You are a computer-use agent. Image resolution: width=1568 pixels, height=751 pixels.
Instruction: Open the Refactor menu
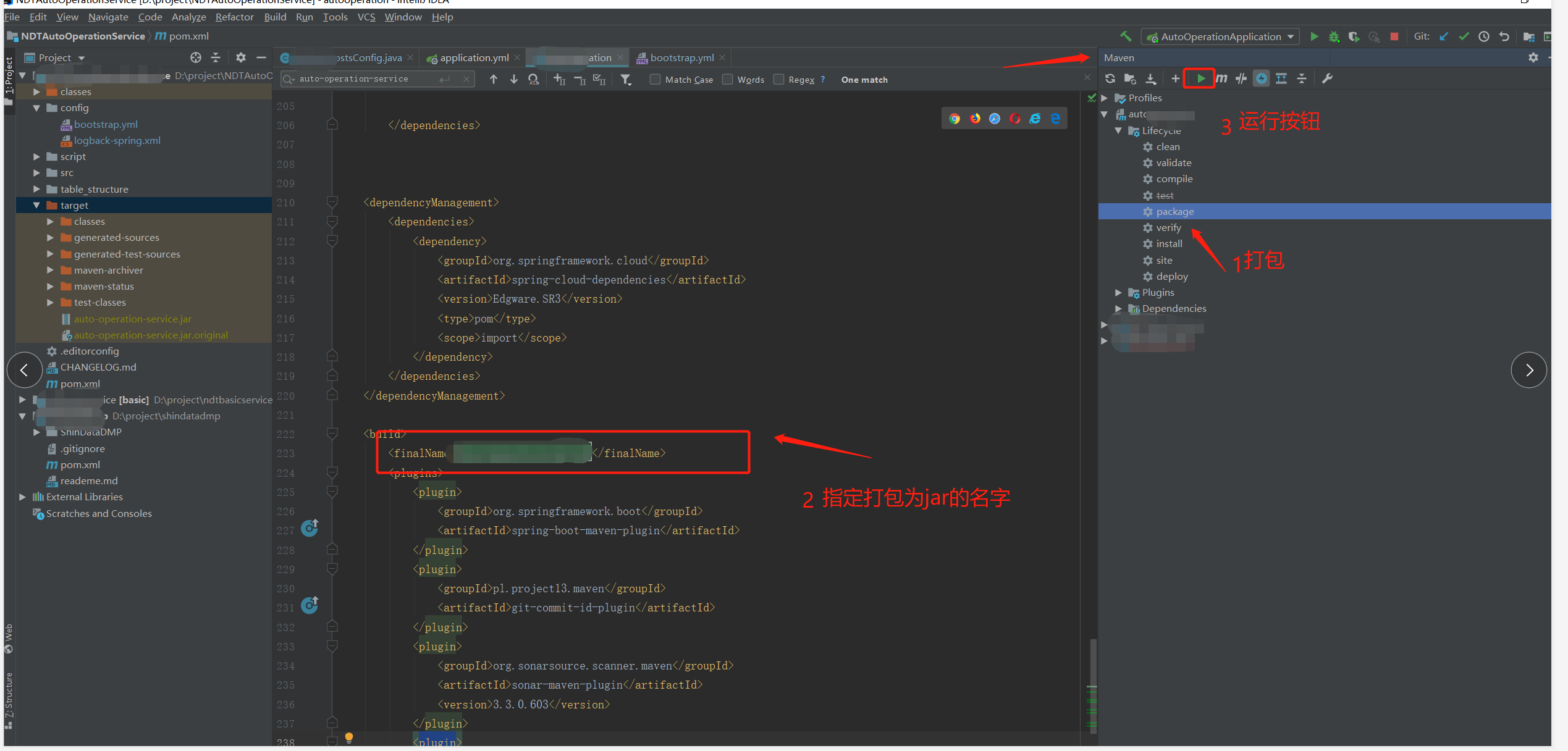pos(234,17)
